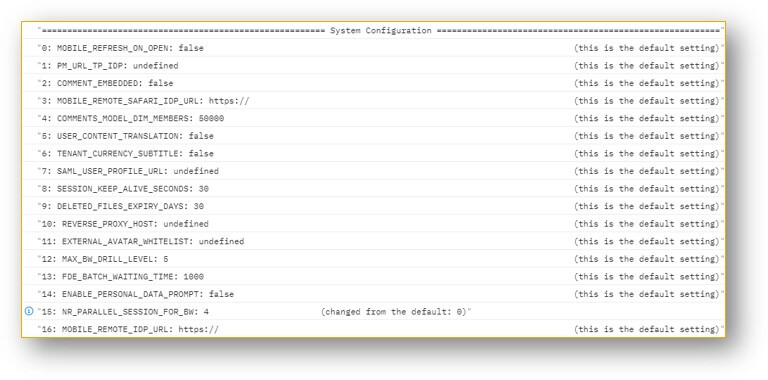Select the REVERSE_PROXY_HOST: undefined row

tap(374, 224)
